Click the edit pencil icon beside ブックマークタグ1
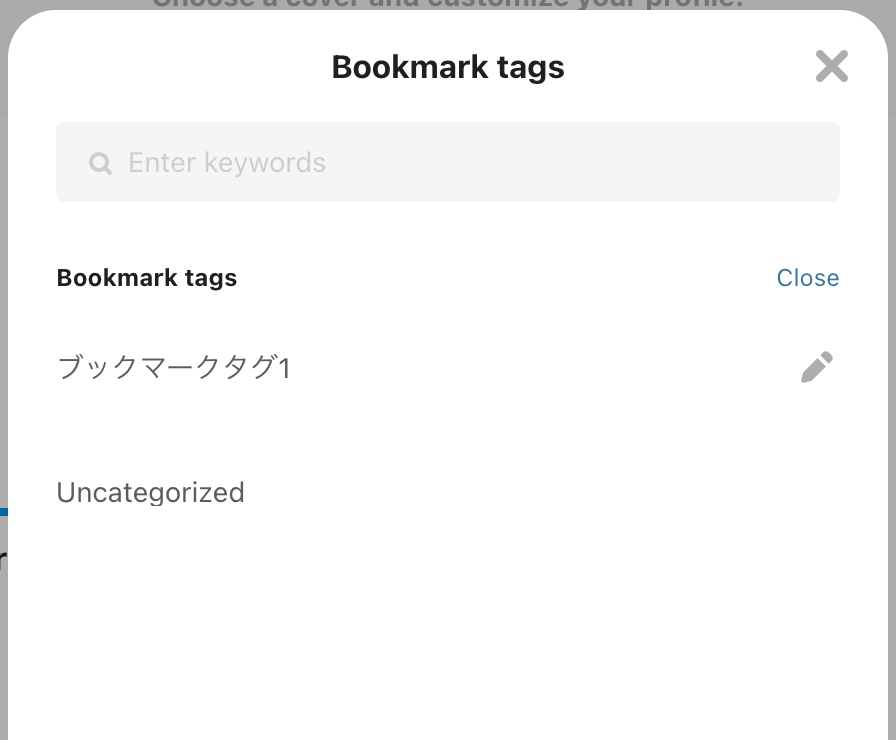 [x=817, y=367]
